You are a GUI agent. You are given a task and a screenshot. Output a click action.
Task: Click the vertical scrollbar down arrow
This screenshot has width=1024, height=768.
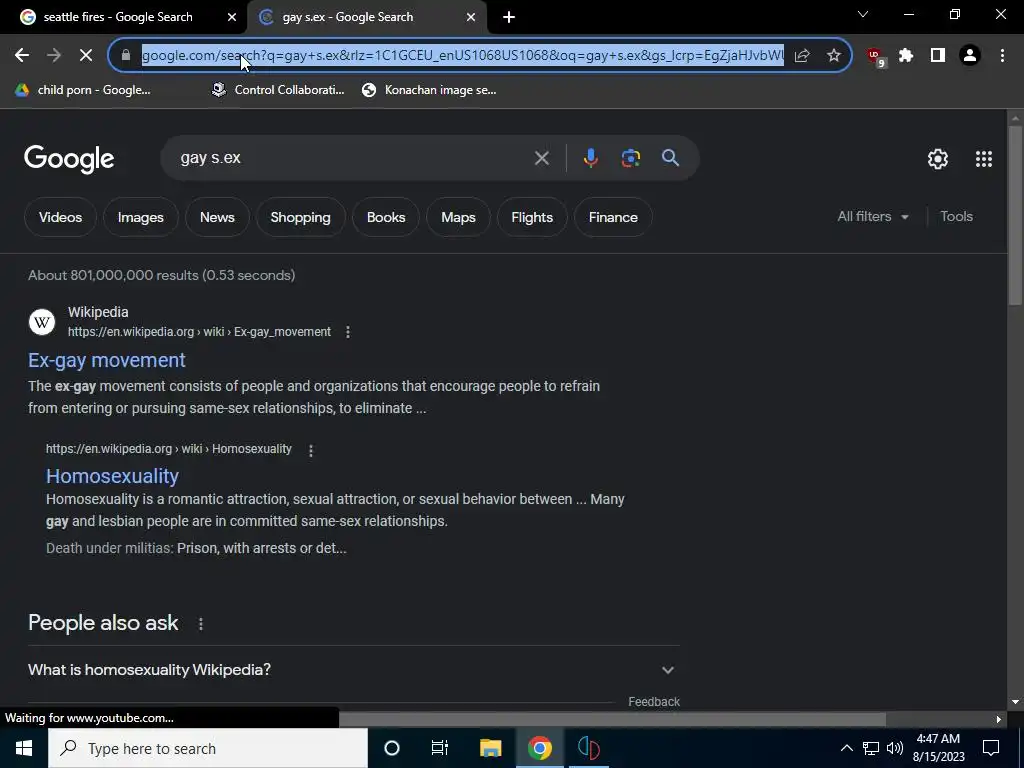click(x=1015, y=702)
